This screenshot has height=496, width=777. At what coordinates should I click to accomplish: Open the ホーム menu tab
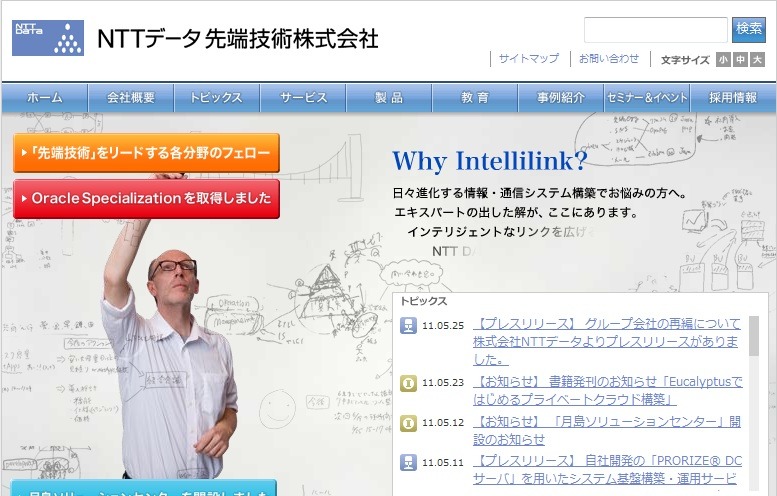click(45, 98)
